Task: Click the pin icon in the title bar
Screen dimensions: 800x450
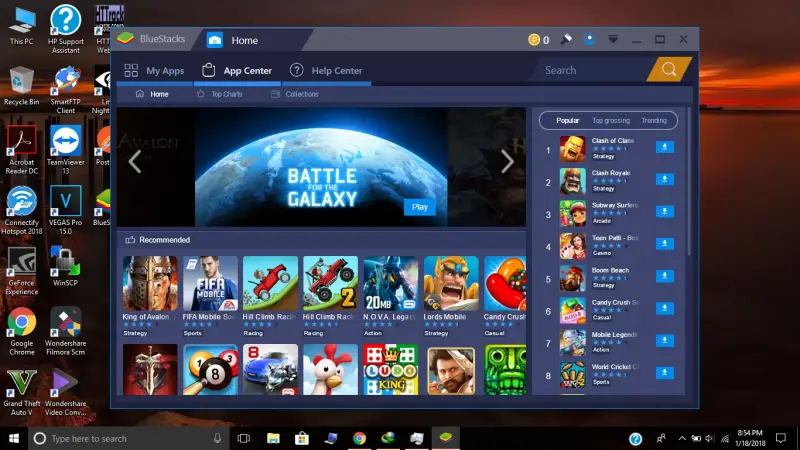Action: 566,39
